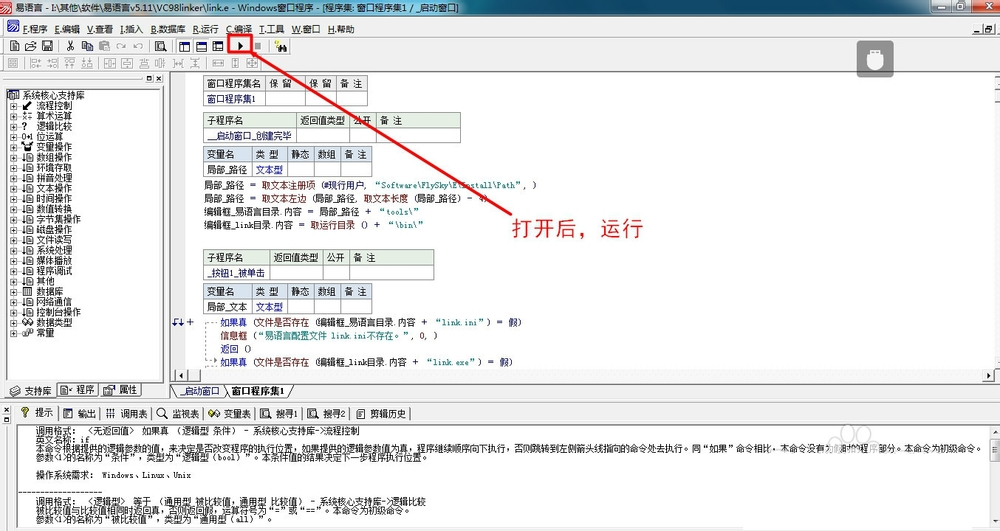Select the 数据类型 tree item
Image resolution: width=1000 pixels, height=531 pixels.
pyautogui.click(x=54, y=323)
